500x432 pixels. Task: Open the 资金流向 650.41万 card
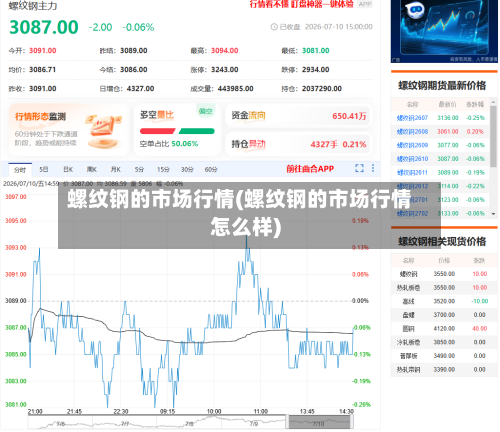pos(298,116)
